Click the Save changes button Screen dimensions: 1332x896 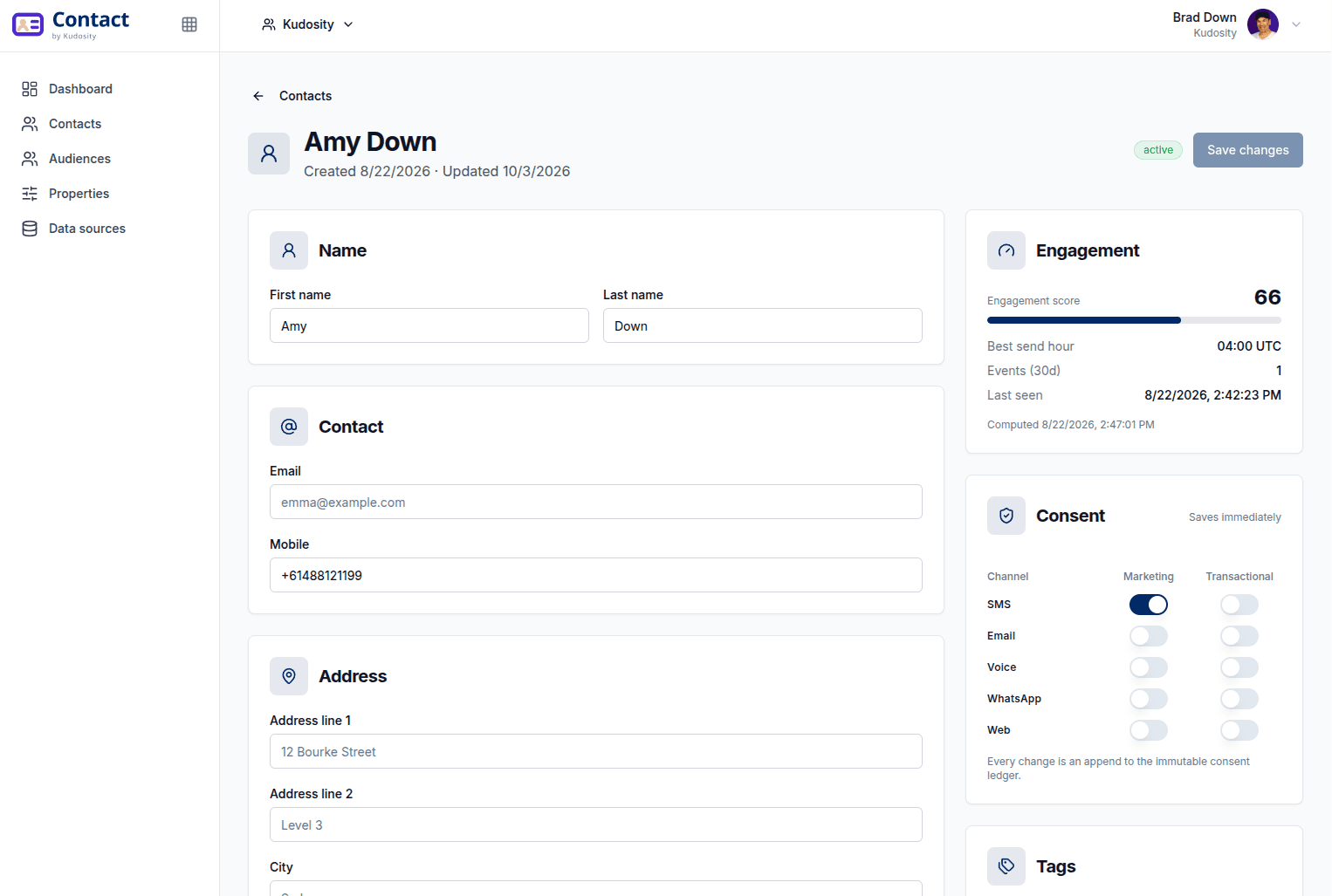1248,150
